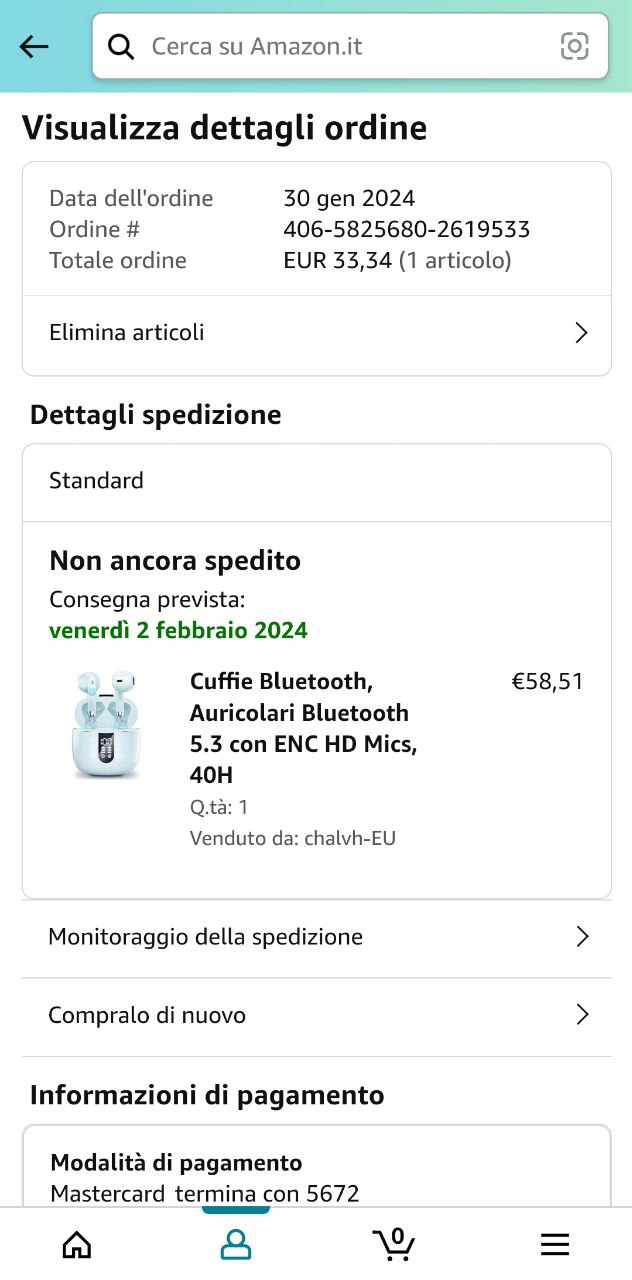
Task: Focus the Cerca su Amazon.it search field
Action: 340,46
